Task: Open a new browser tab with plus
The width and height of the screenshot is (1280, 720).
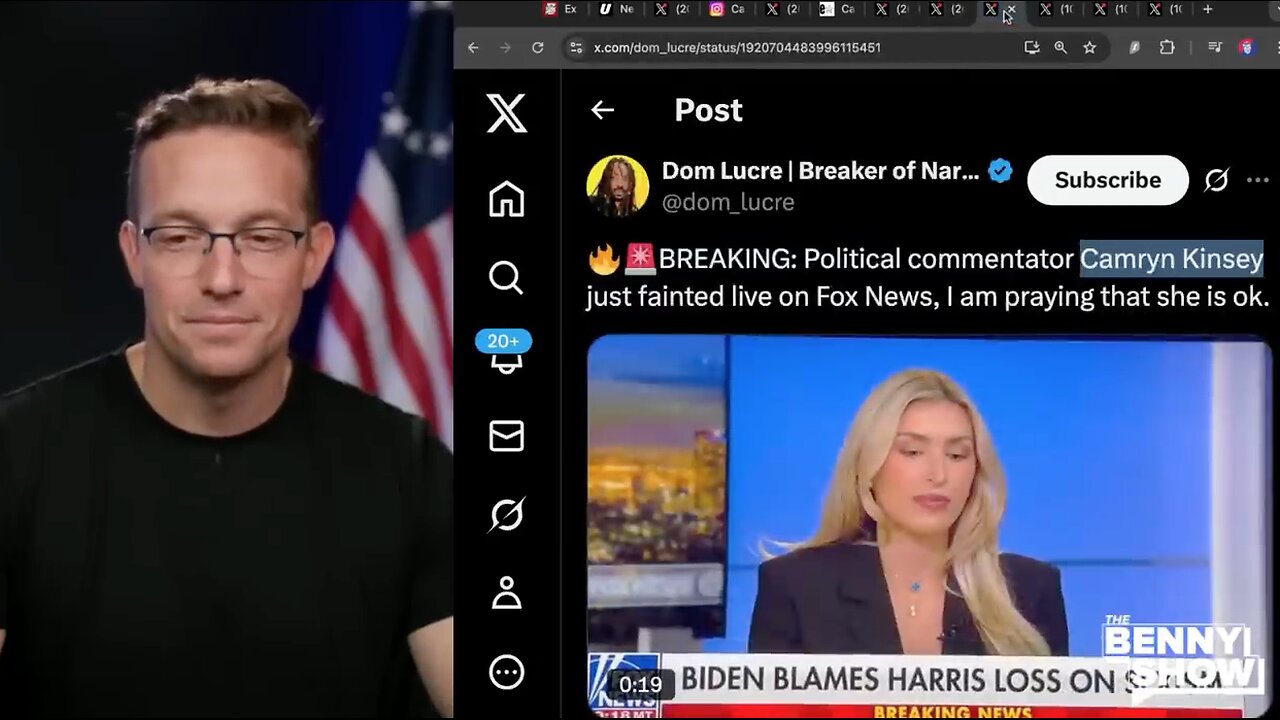Action: tap(1207, 9)
